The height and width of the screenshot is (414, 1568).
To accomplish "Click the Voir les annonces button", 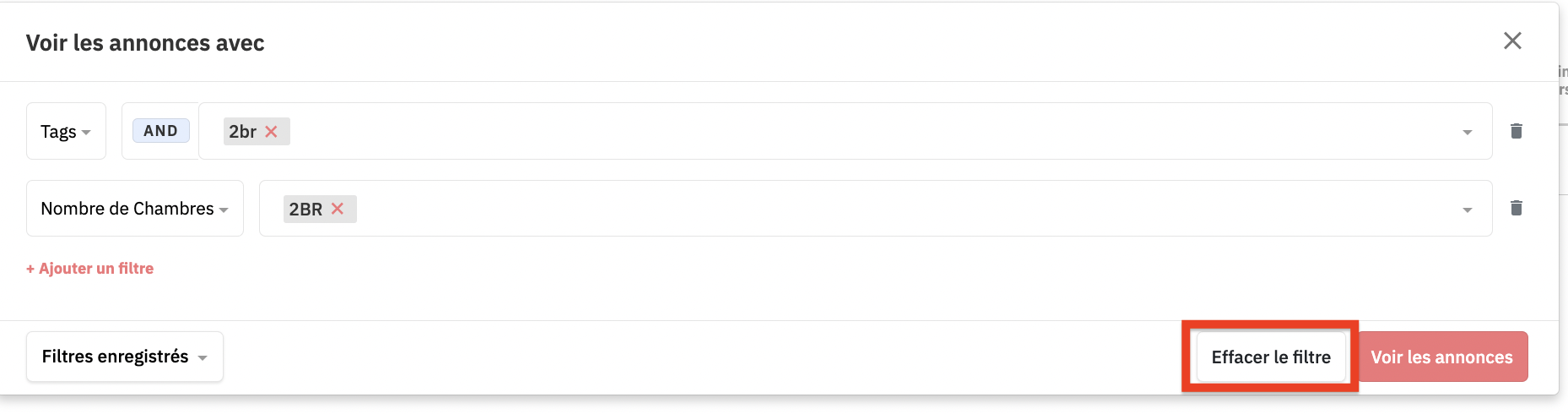I will [x=1442, y=357].
